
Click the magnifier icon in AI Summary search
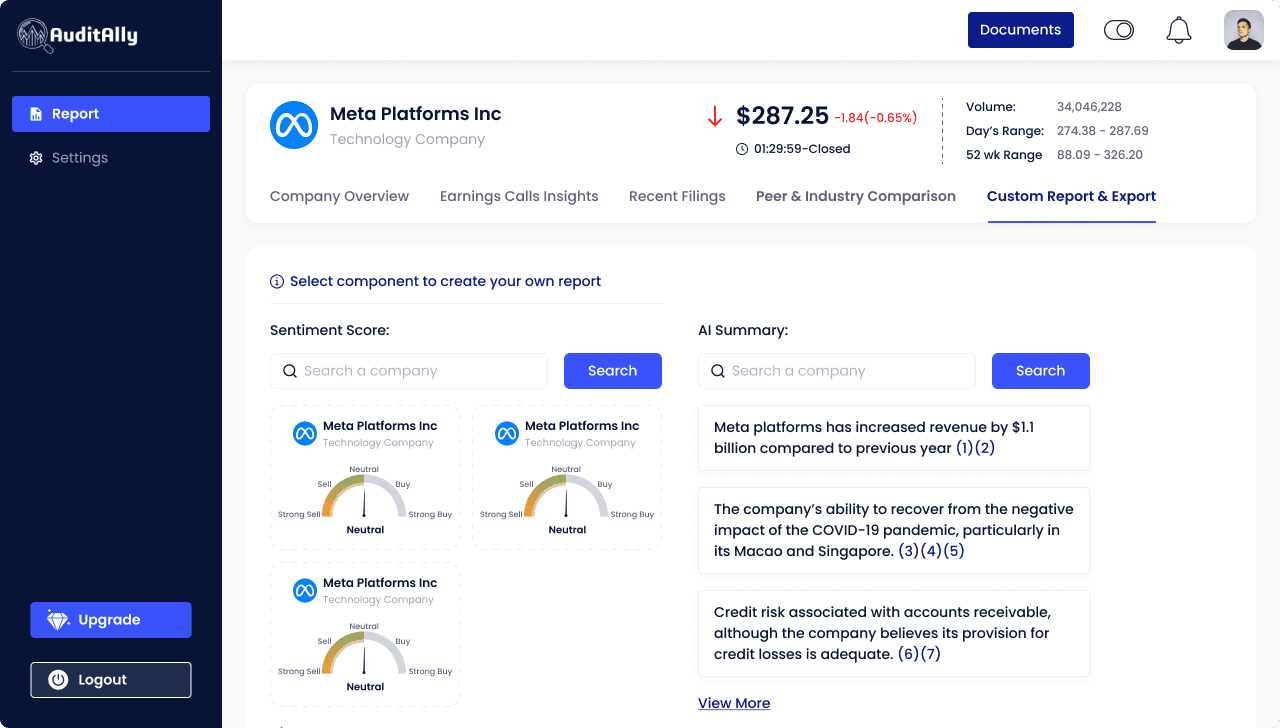click(718, 371)
